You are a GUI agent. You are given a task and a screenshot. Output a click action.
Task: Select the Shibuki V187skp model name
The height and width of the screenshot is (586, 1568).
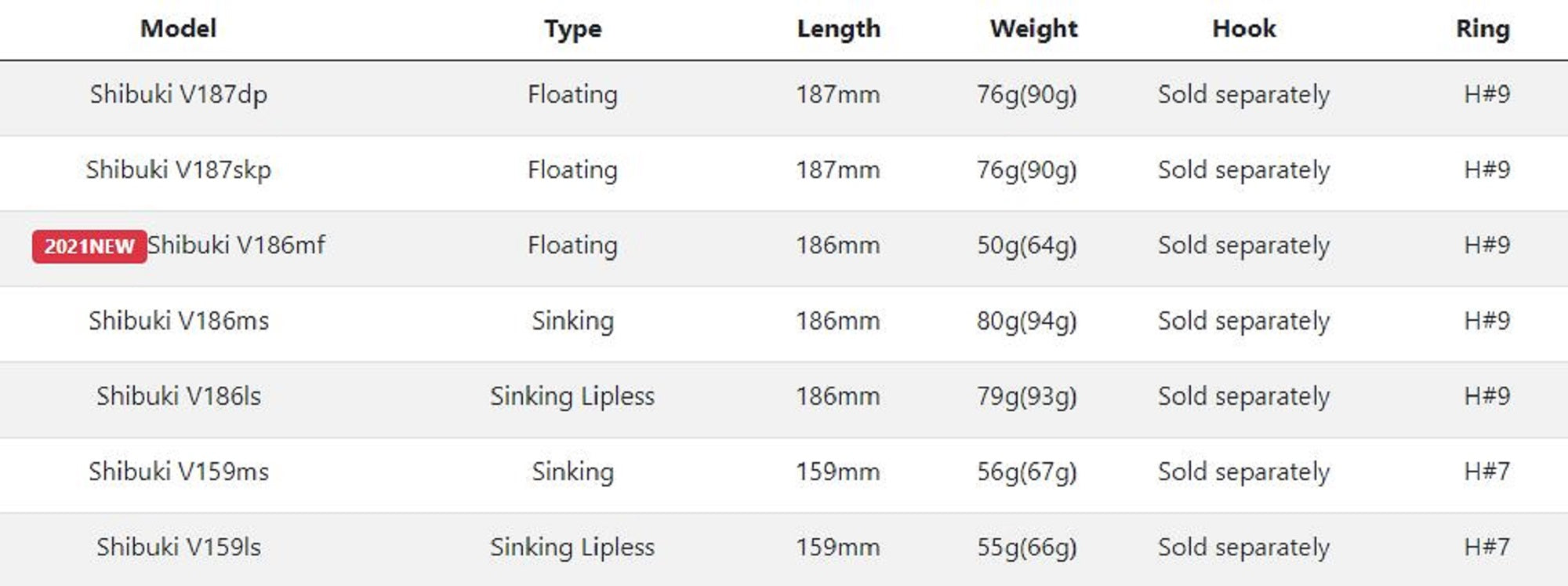click(179, 170)
